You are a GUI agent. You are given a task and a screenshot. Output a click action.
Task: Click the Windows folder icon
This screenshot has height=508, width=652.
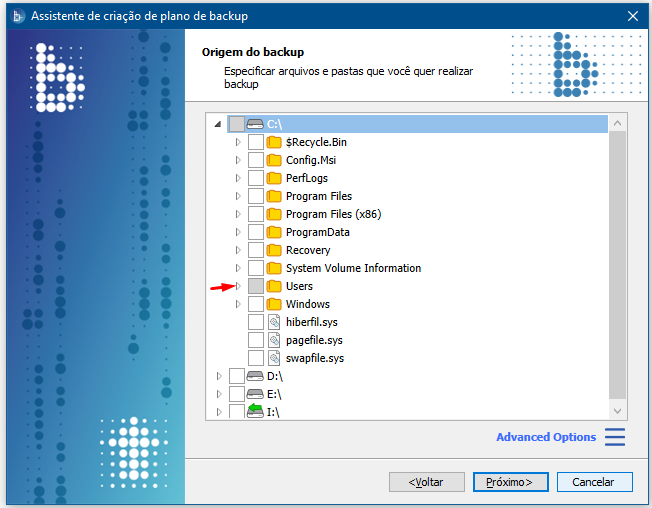tap(274, 304)
